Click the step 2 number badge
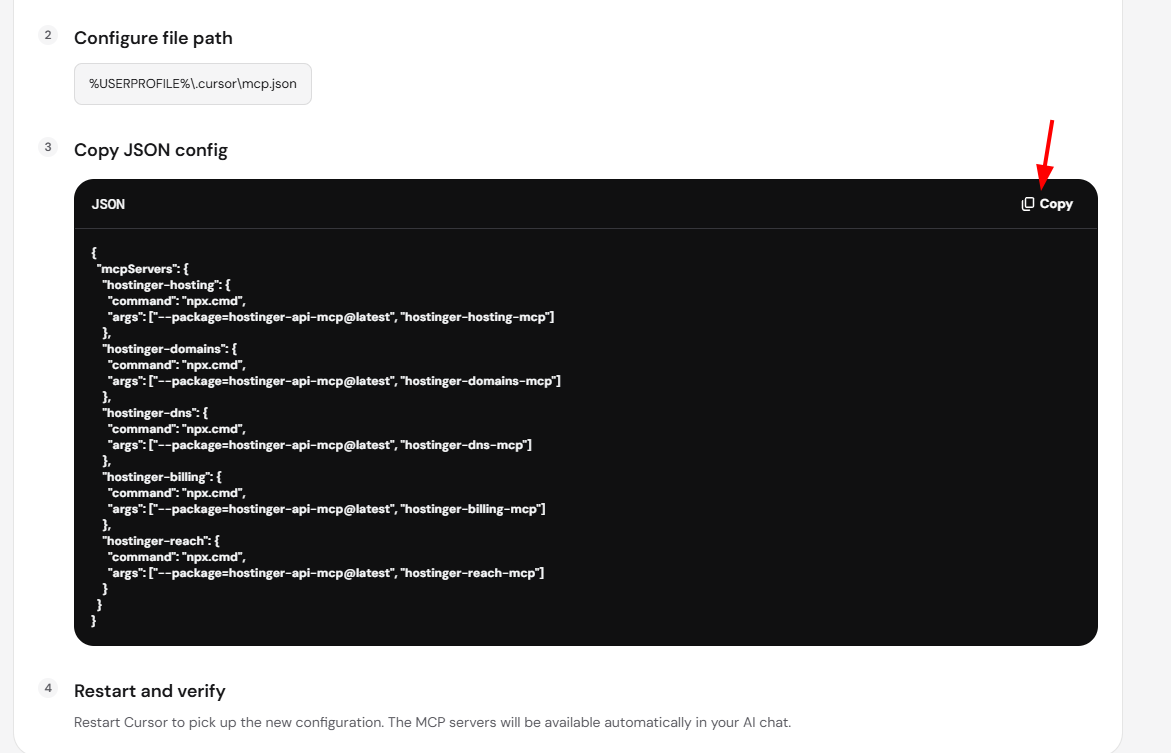This screenshot has width=1171, height=753. point(48,35)
